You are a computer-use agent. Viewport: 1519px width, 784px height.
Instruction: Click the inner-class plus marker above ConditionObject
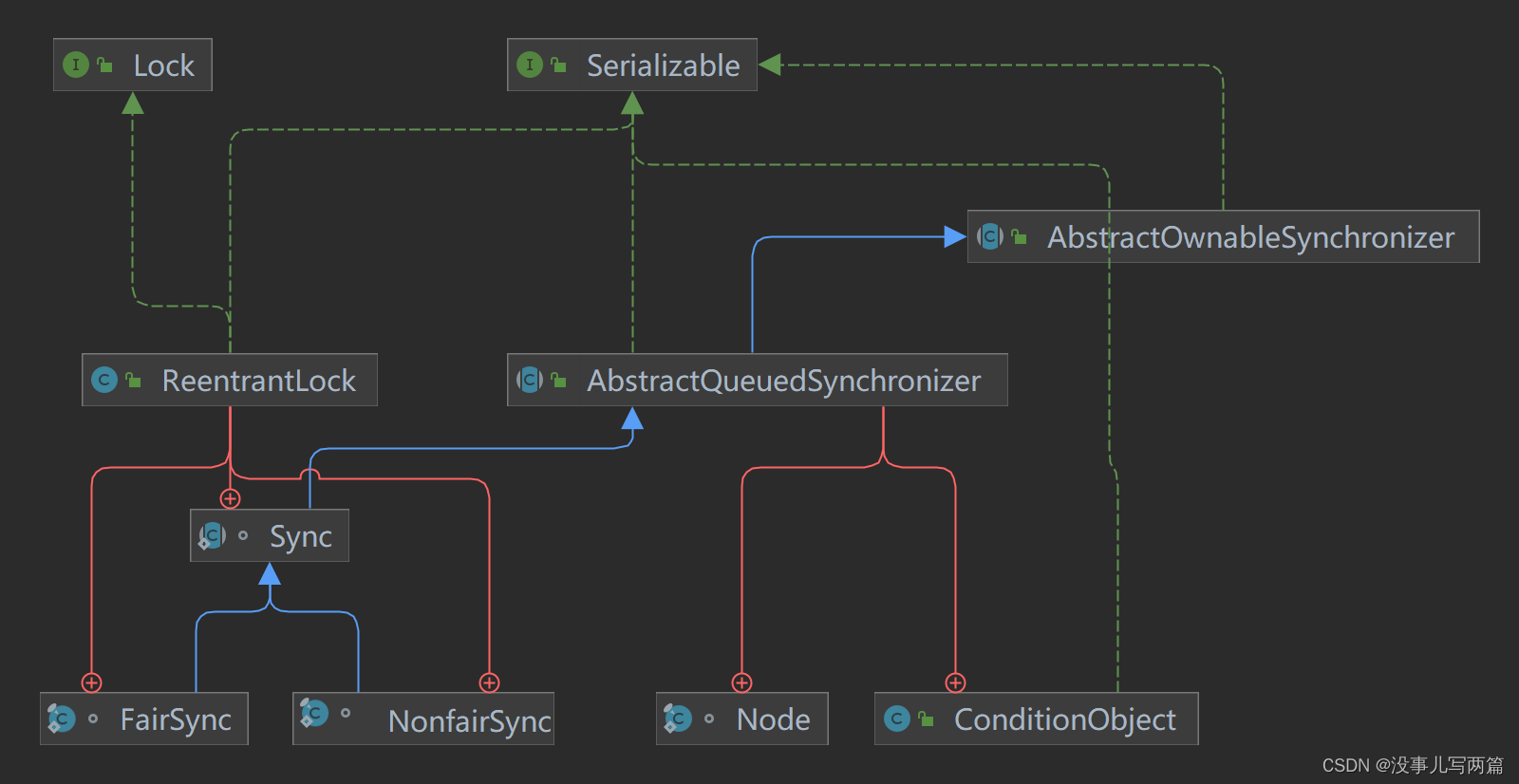click(x=955, y=682)
